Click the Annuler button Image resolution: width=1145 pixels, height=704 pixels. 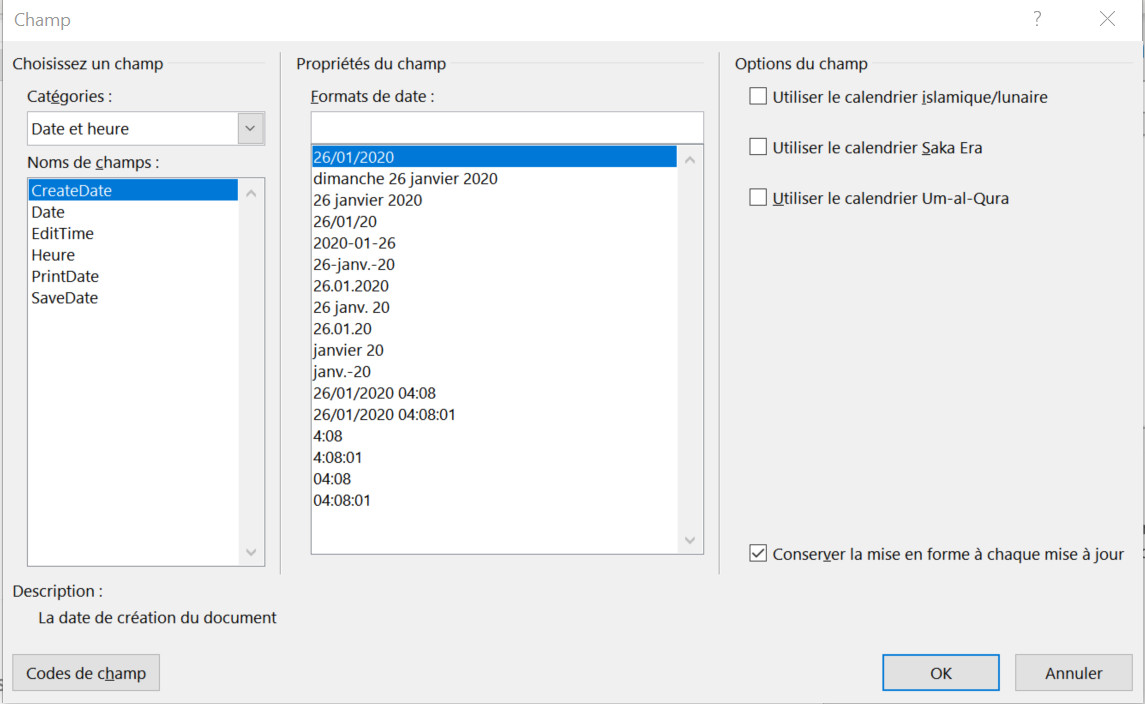coord(1073,673)
